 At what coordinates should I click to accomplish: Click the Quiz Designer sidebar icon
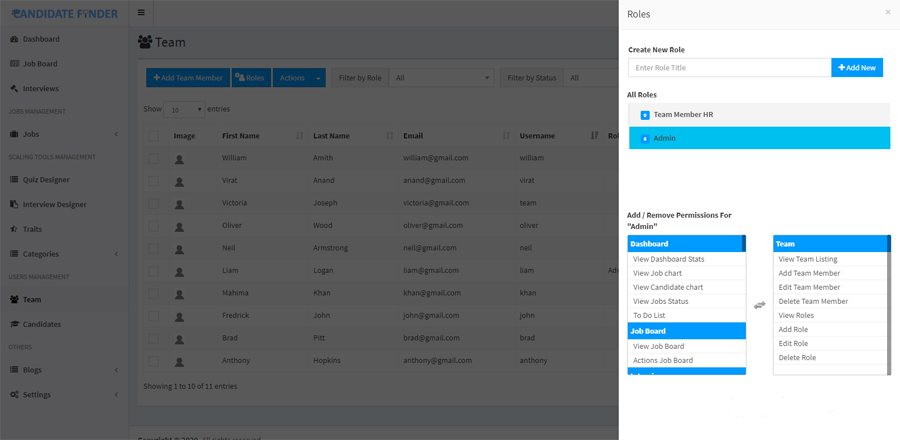click(14, 180)
